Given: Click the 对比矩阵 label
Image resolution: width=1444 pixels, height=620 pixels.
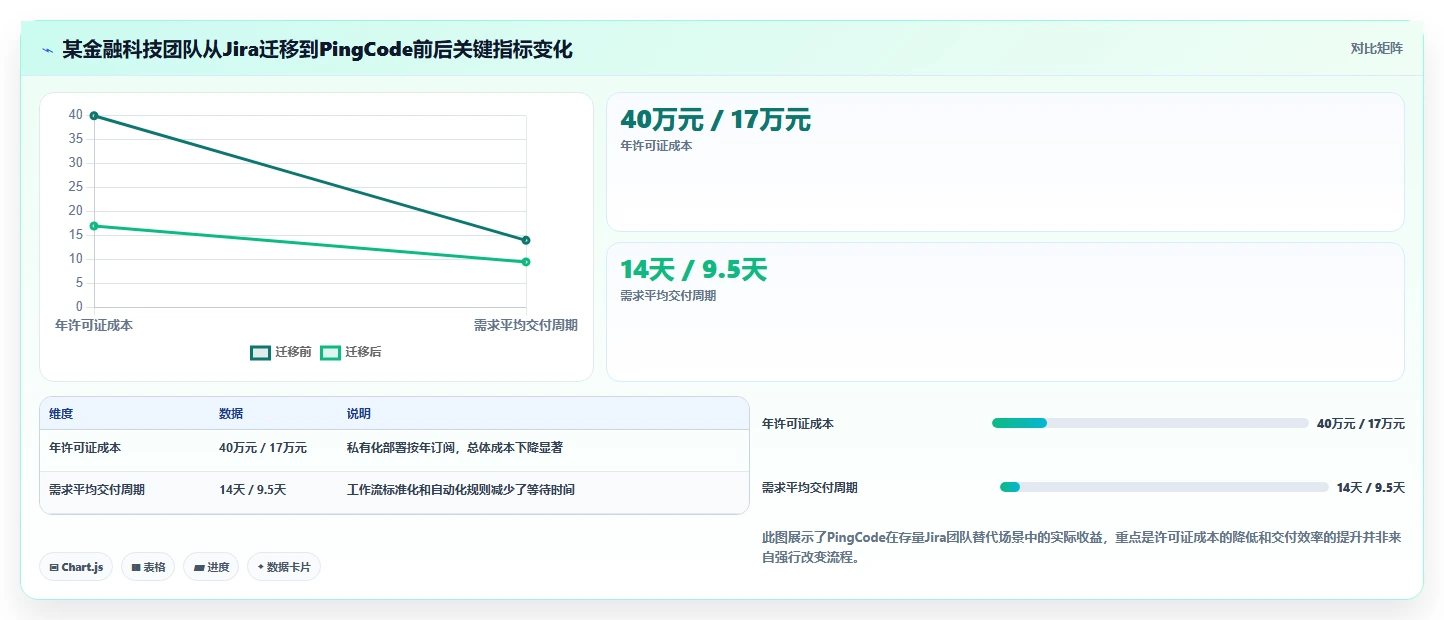Looking at the screenshot, I should click(1377, 48).
